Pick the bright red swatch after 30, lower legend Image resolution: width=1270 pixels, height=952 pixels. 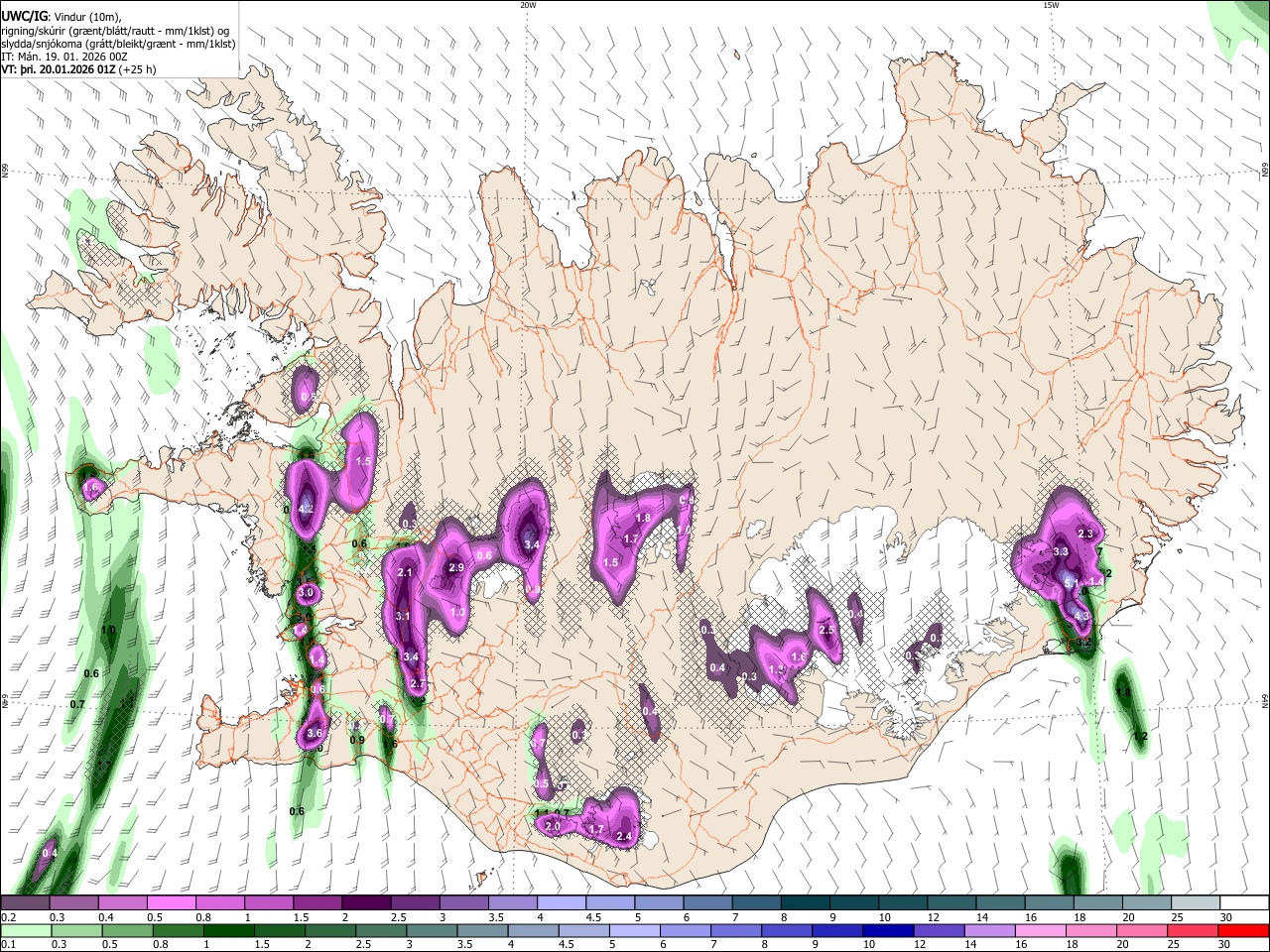tap(1243, 930)
